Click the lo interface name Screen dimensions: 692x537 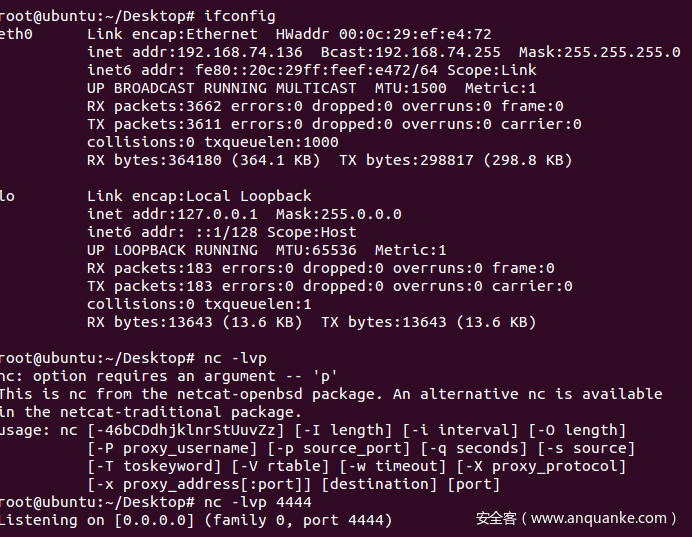pyautogui.click(x=8, y=196)
